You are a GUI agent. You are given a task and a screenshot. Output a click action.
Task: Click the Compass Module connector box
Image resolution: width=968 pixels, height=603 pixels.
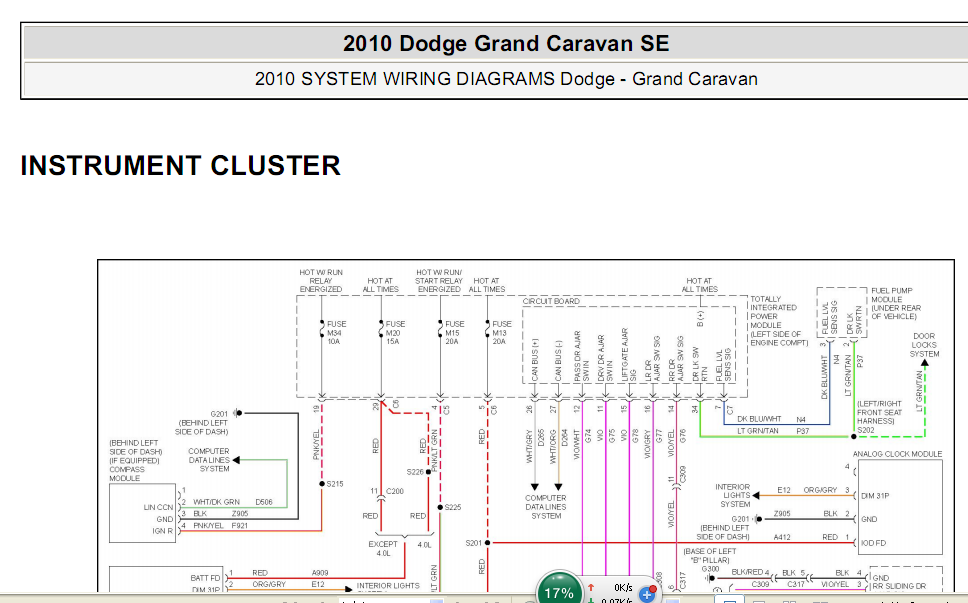[x=143, y=513]
